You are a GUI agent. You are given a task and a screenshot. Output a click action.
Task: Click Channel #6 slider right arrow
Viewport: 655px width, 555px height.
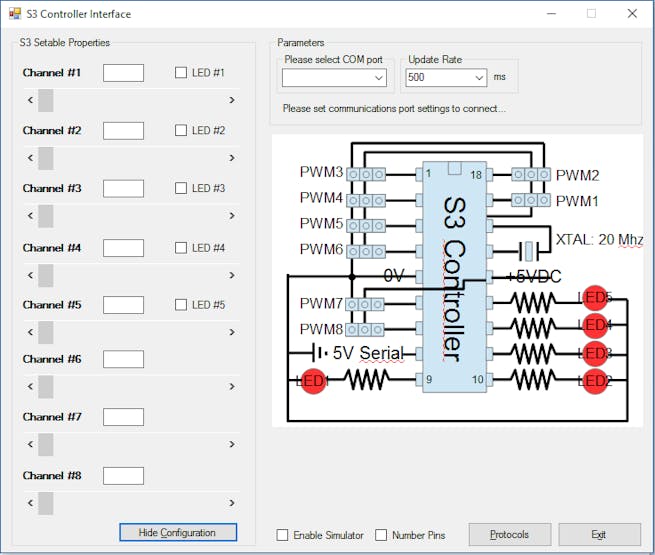pos(232,387)
